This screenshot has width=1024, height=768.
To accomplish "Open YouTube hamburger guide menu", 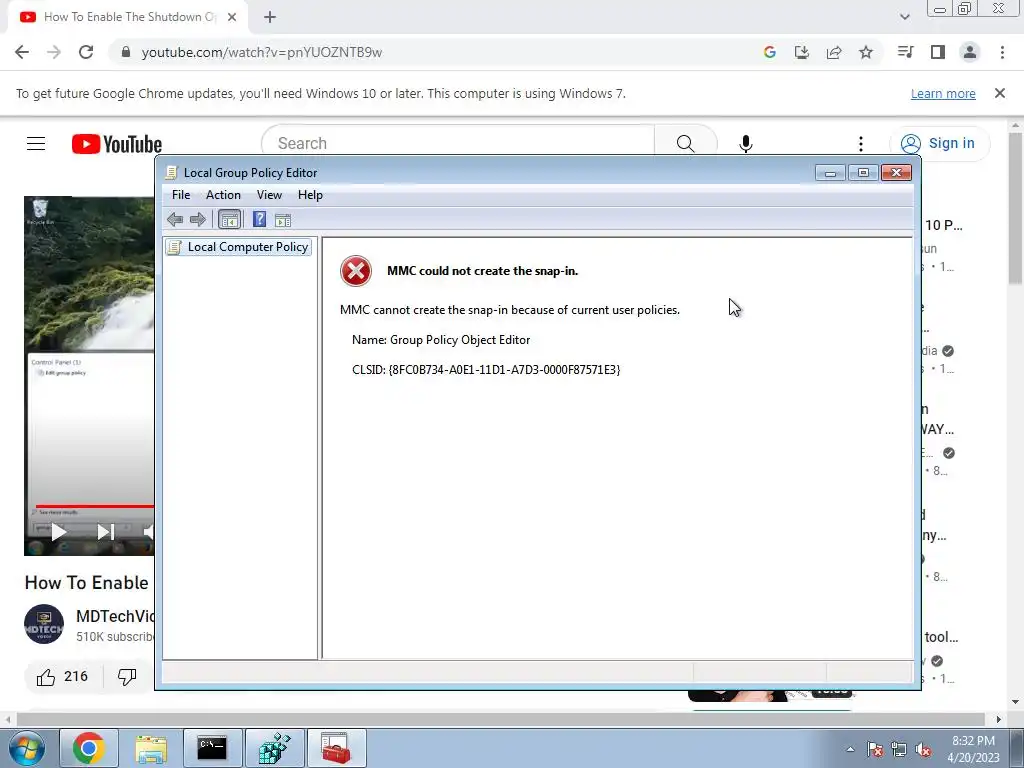I will pyautogui.click(x=36, y=144).
